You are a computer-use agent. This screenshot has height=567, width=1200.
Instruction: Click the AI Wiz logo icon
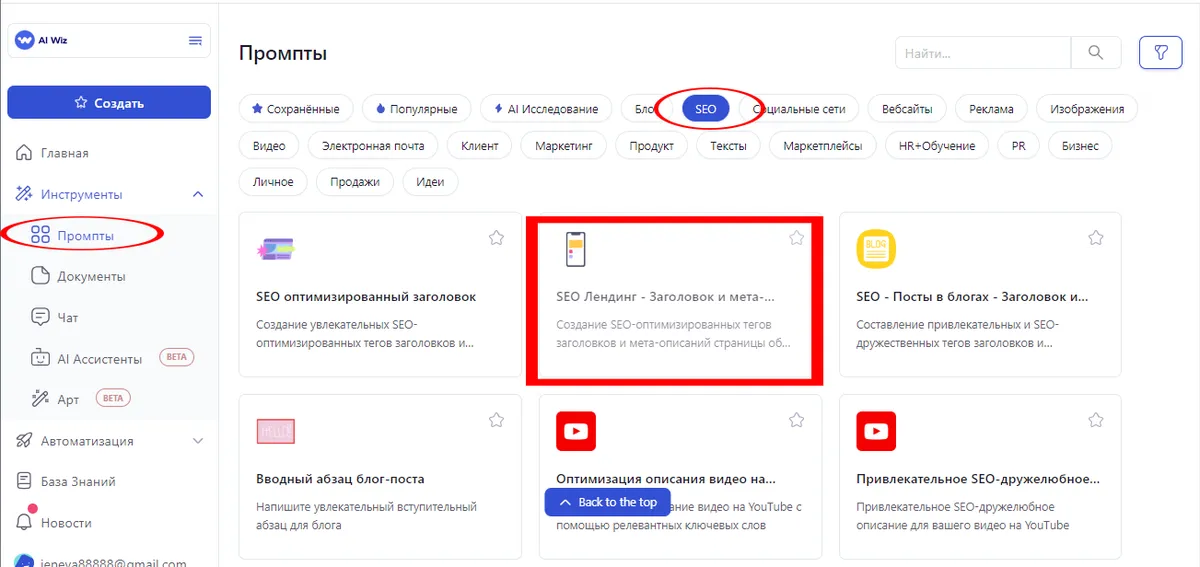pyautogui.click(x=25, y=40)
